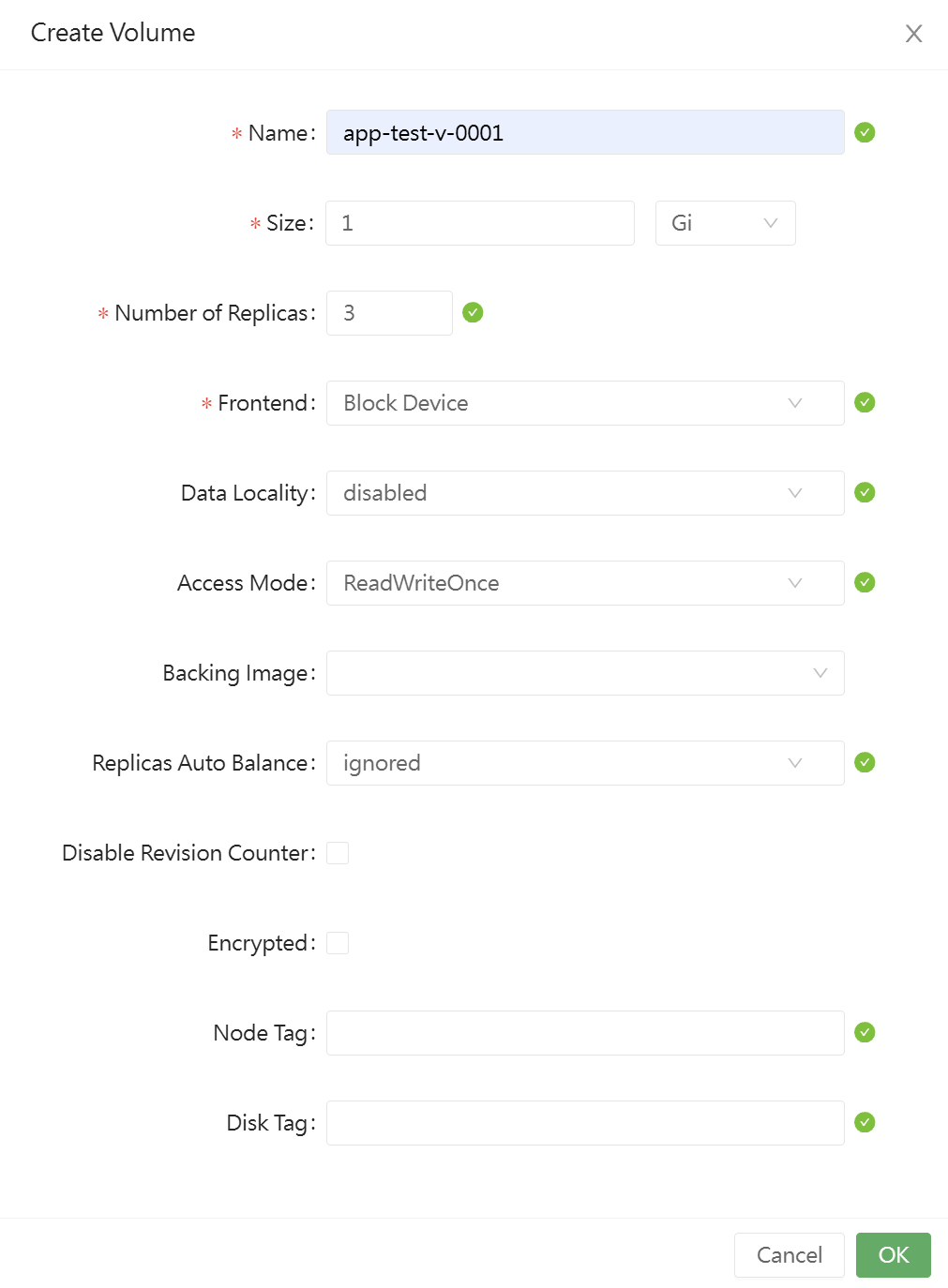Open the Backing Image dropdown
948x1288 pixels.
pyautogui.click(x=585, y=673)
